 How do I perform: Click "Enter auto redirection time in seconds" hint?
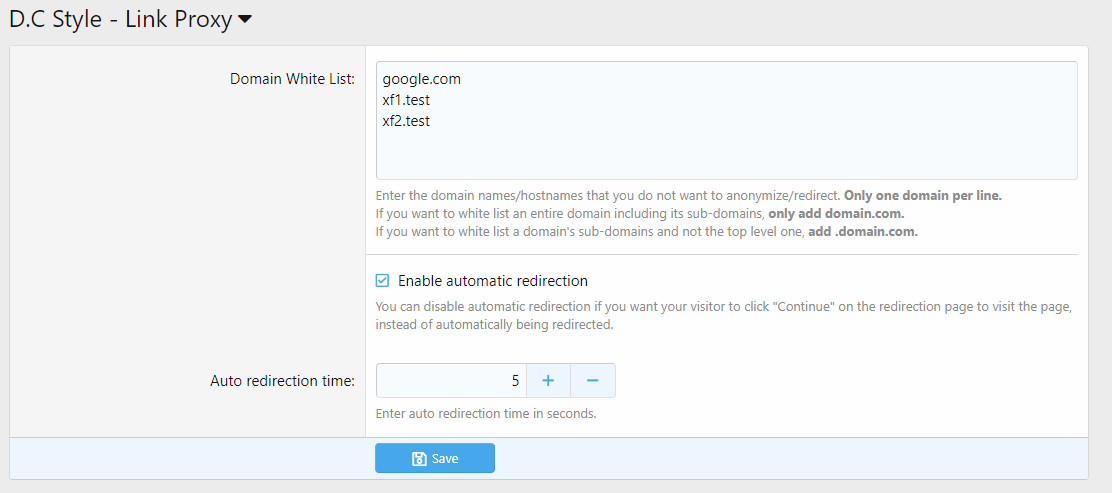(486, 413)
